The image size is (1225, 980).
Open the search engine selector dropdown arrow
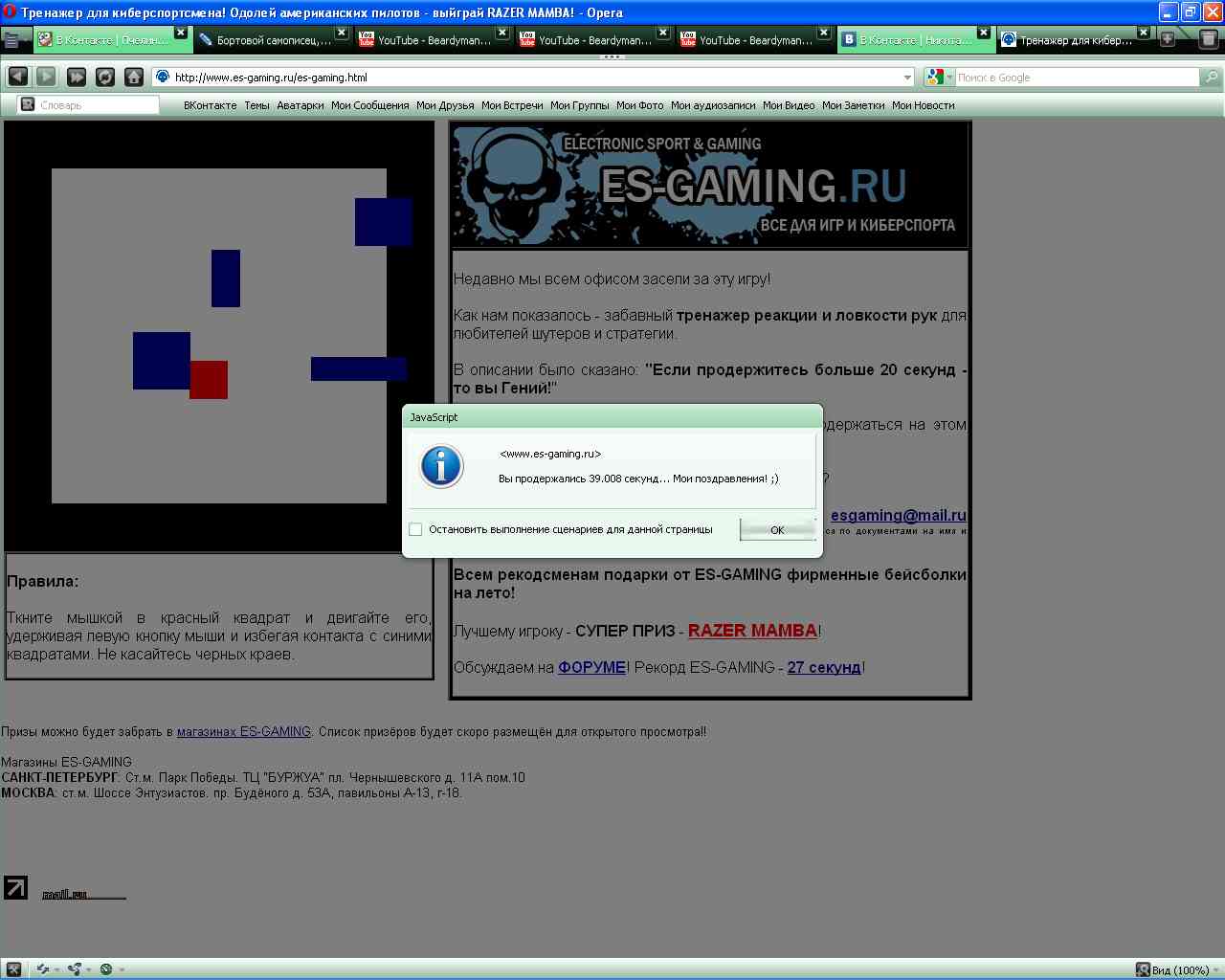tap(950, 78)
